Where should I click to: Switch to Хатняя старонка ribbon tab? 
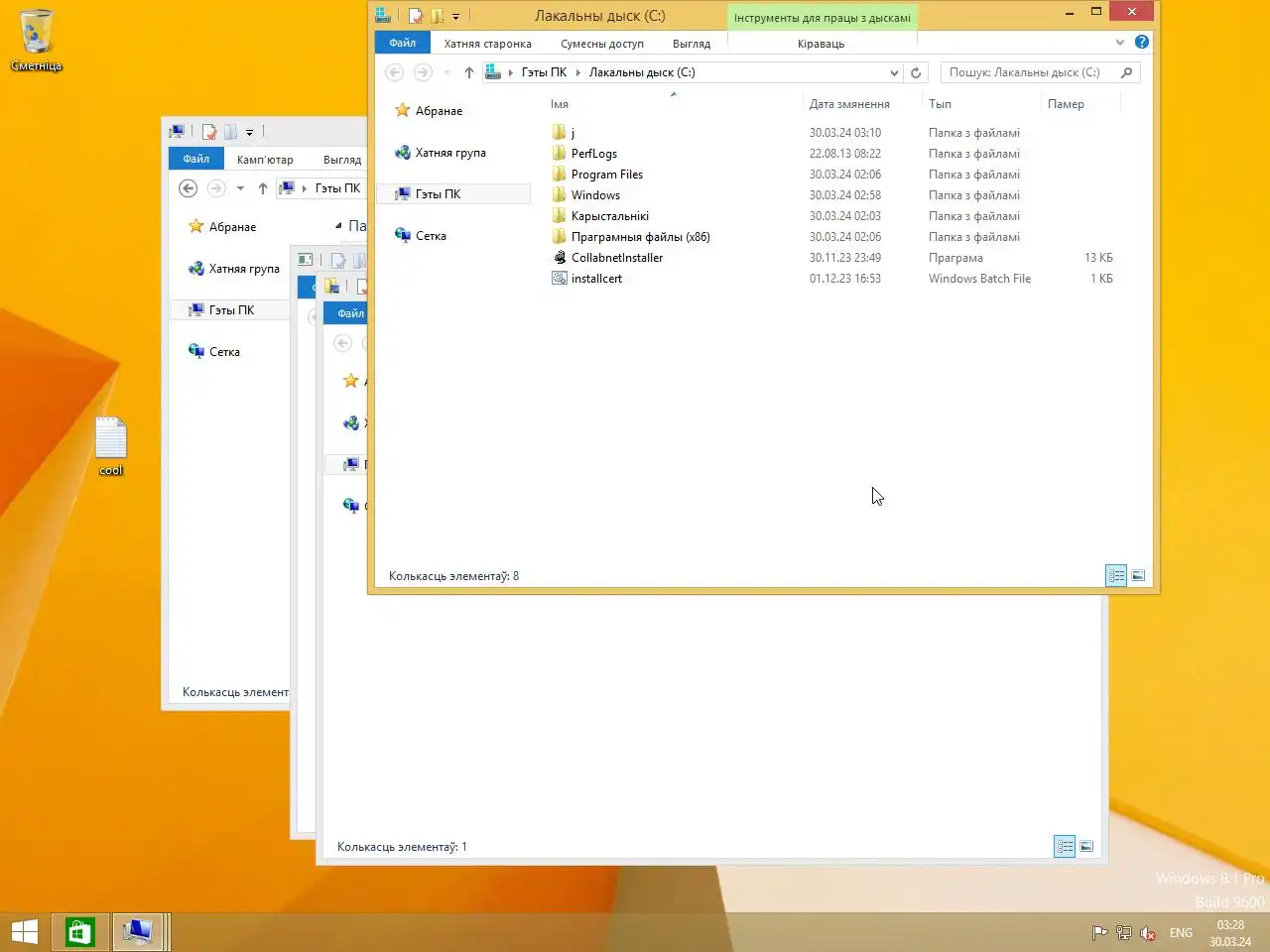click(487, 44)
